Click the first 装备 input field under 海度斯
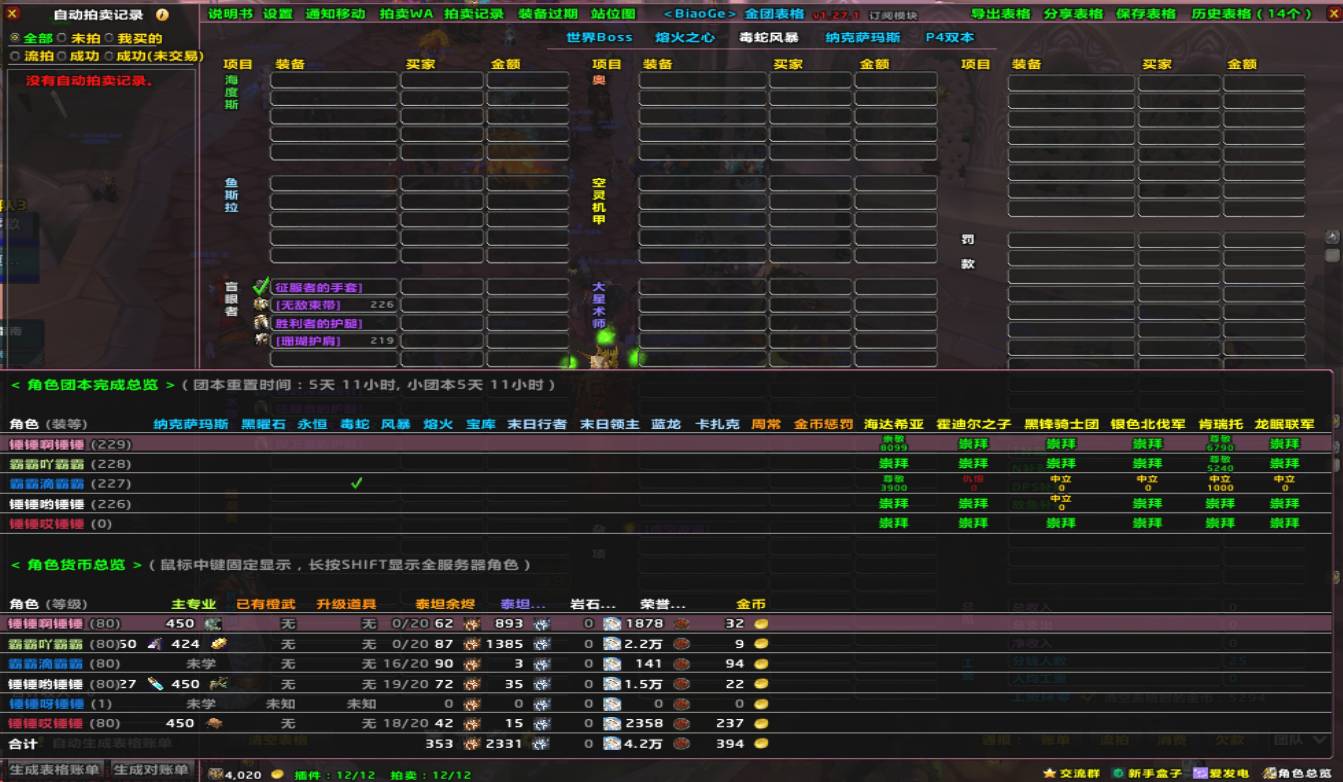1343x782 pixels. click(x=334, y=80)
